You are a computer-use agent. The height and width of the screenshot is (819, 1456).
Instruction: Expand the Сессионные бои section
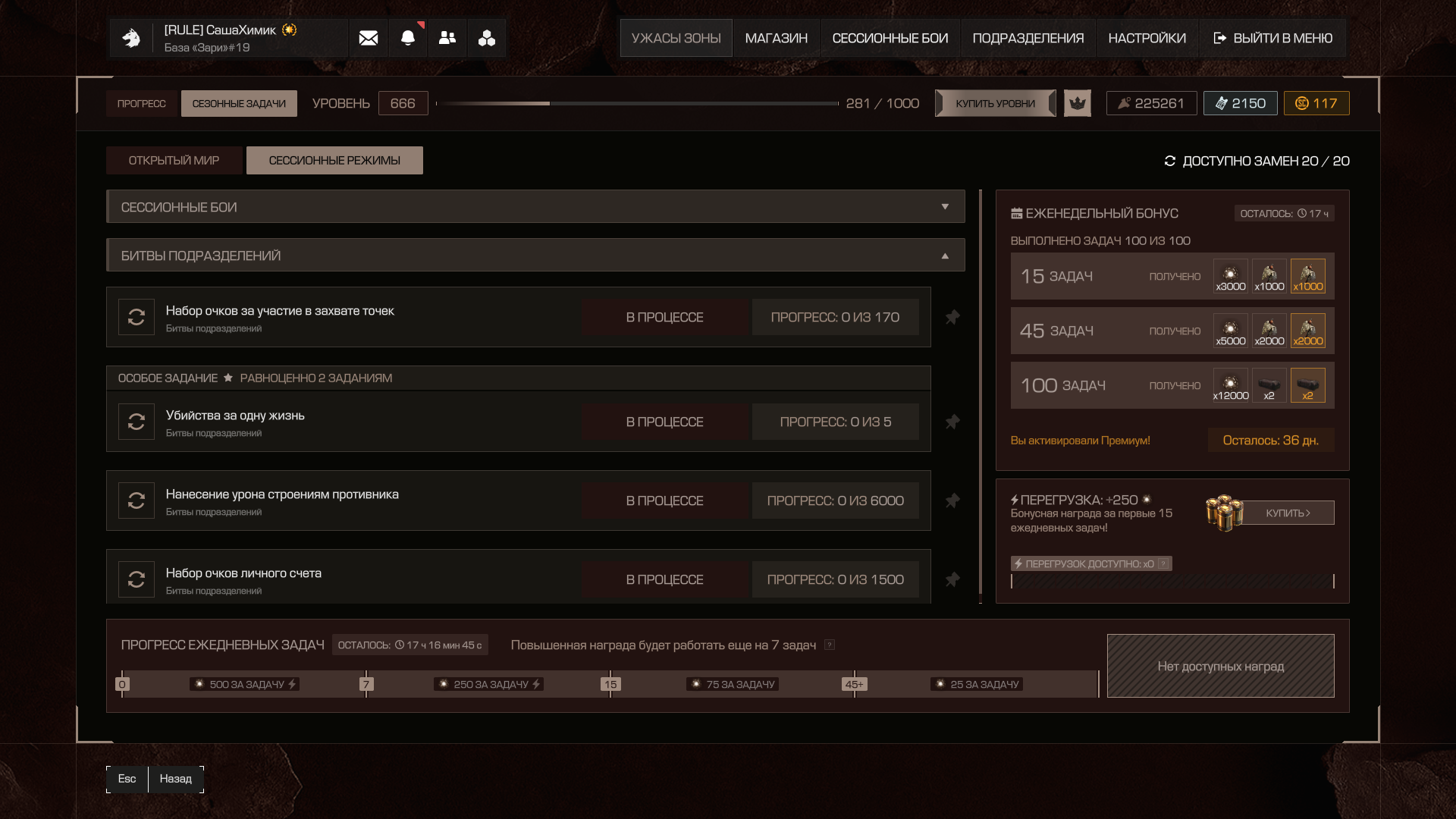click(x=945, y=206)
